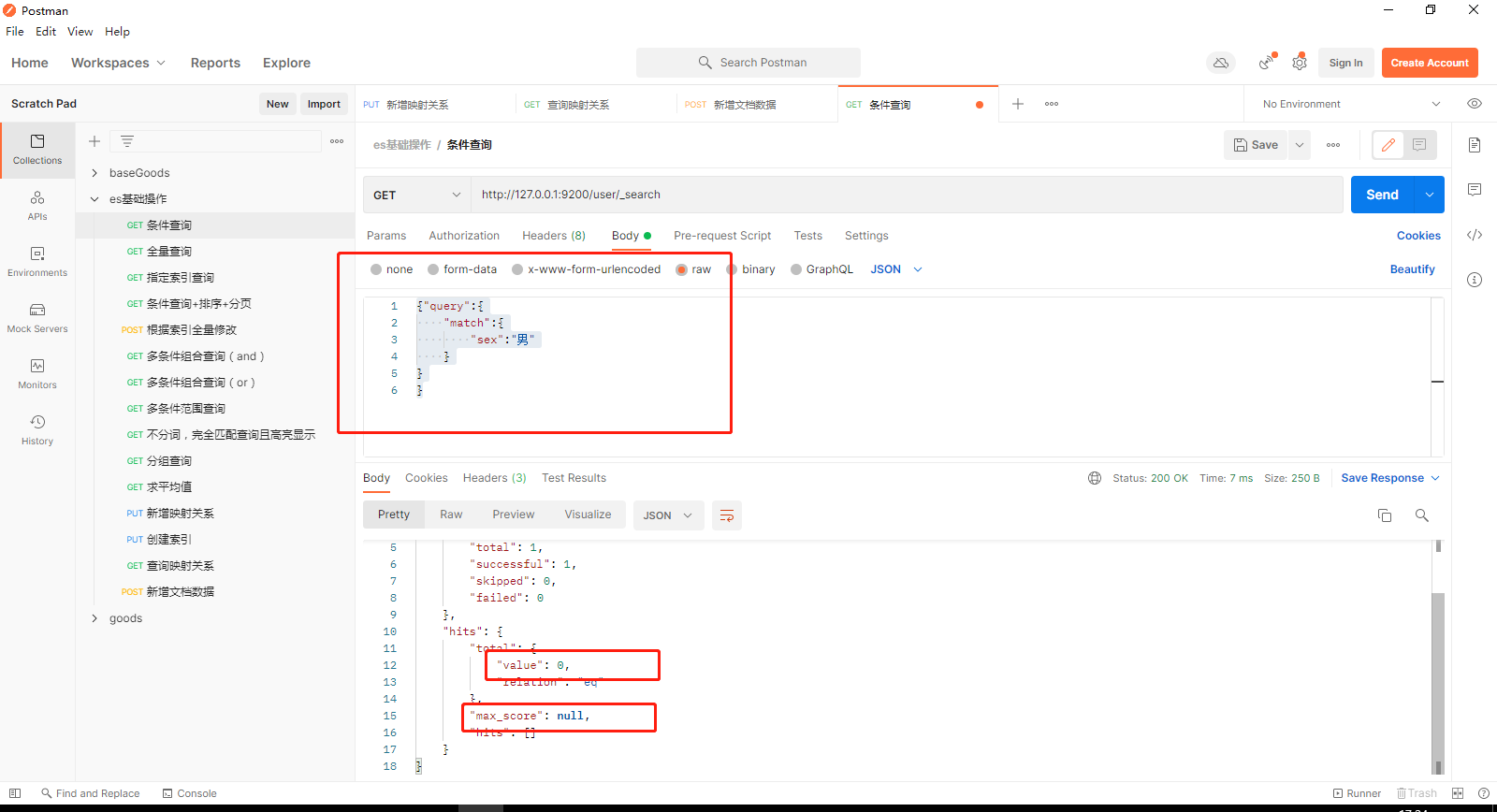Select the binary body type
This screenshot has height=812, width=1497.
pos(750,269)
